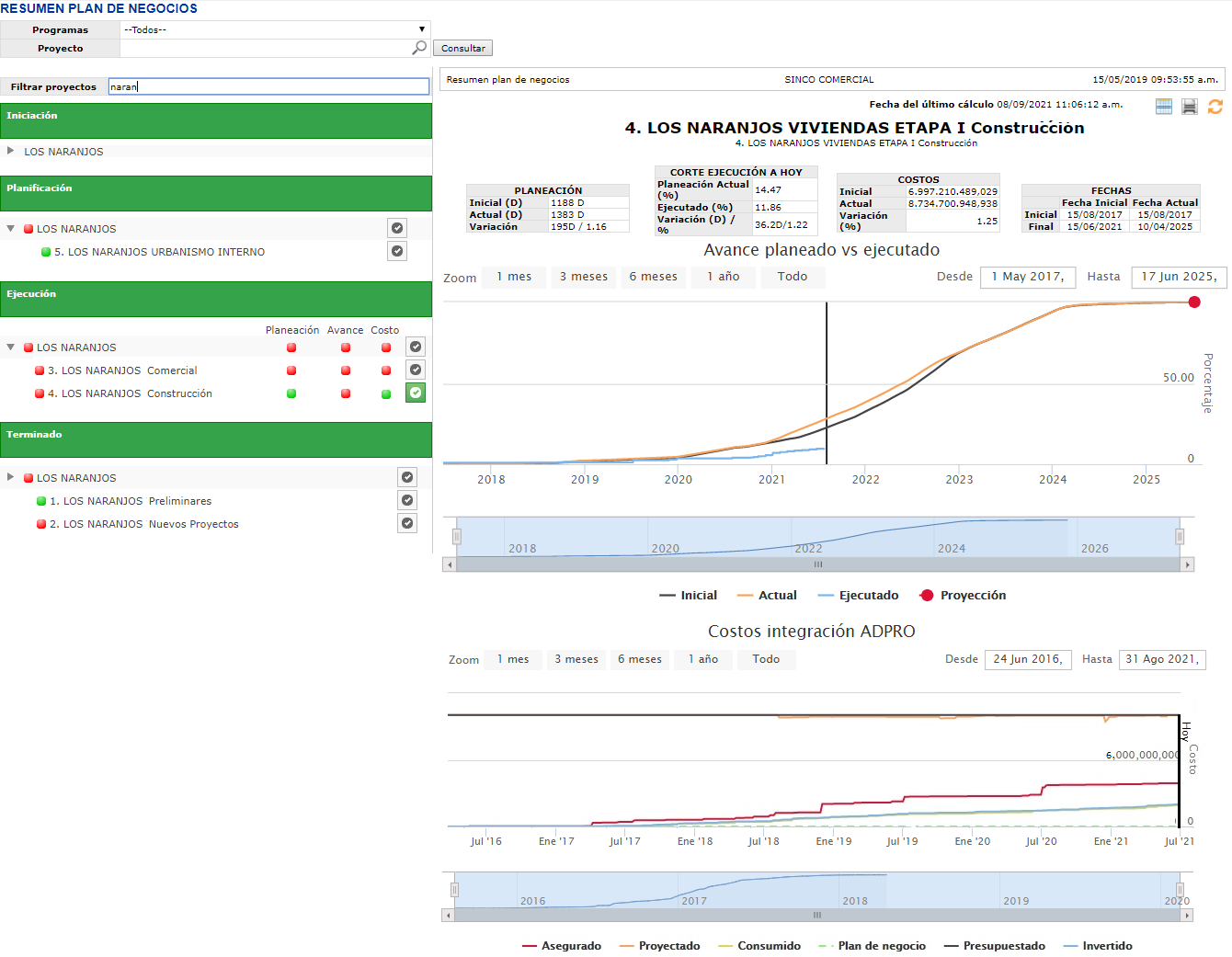The width and height of the screenshot is (1232, 957).
Task: Click green check icon for 4. Construcción
Action: point(416,393)
